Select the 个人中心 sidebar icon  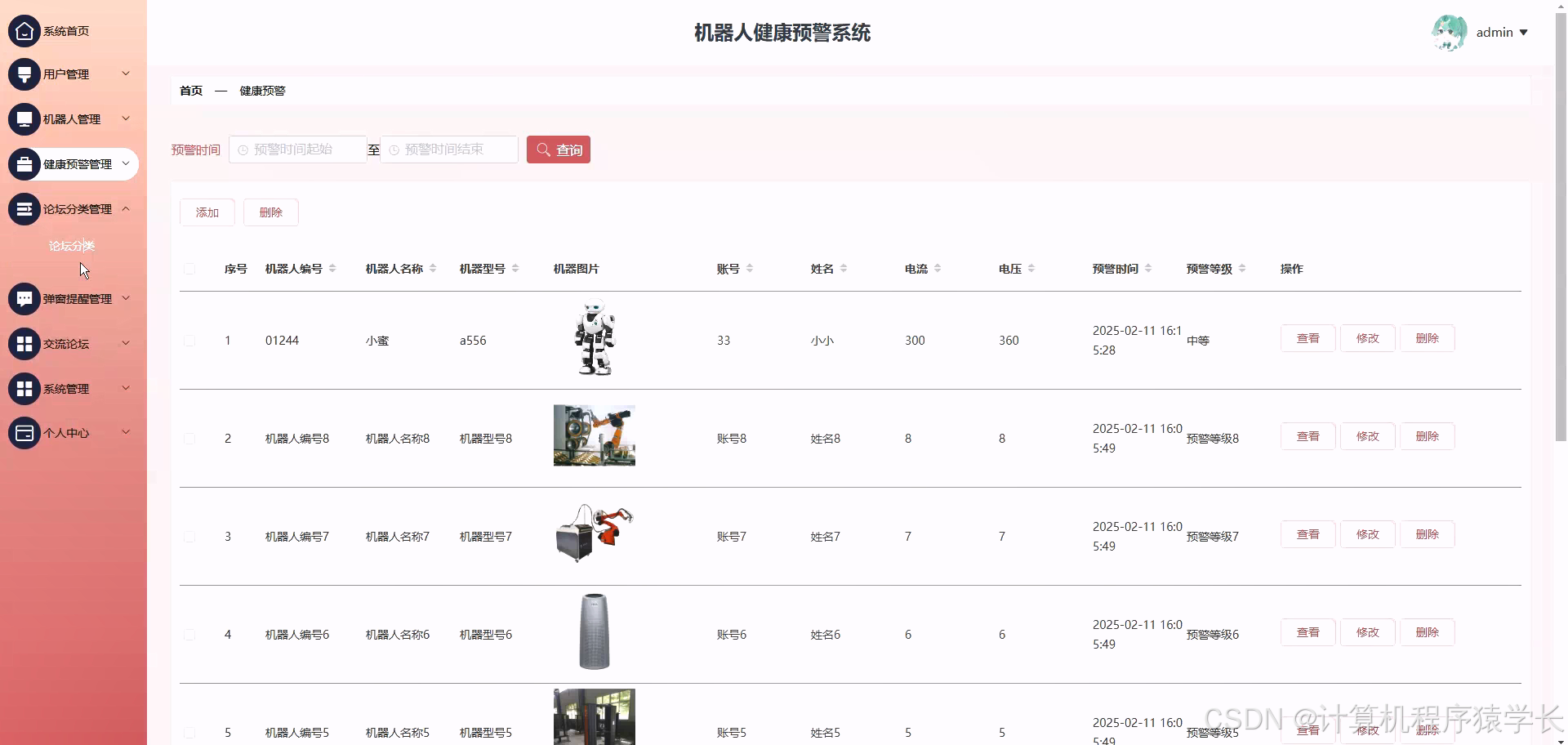(x=24, y=432)
